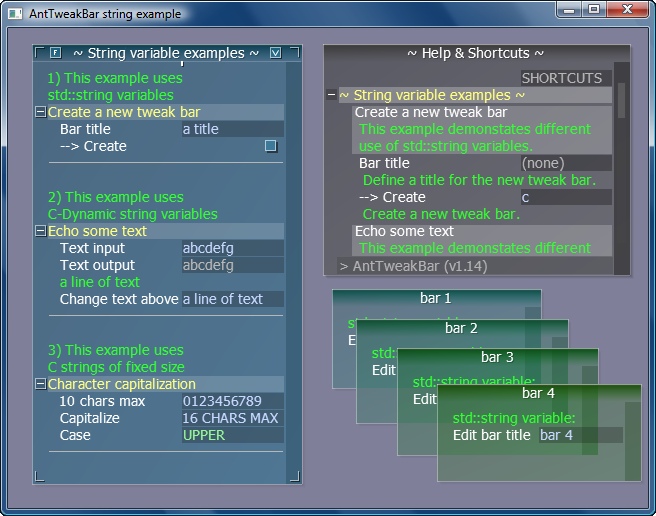Click the bar 3 title

497,357
